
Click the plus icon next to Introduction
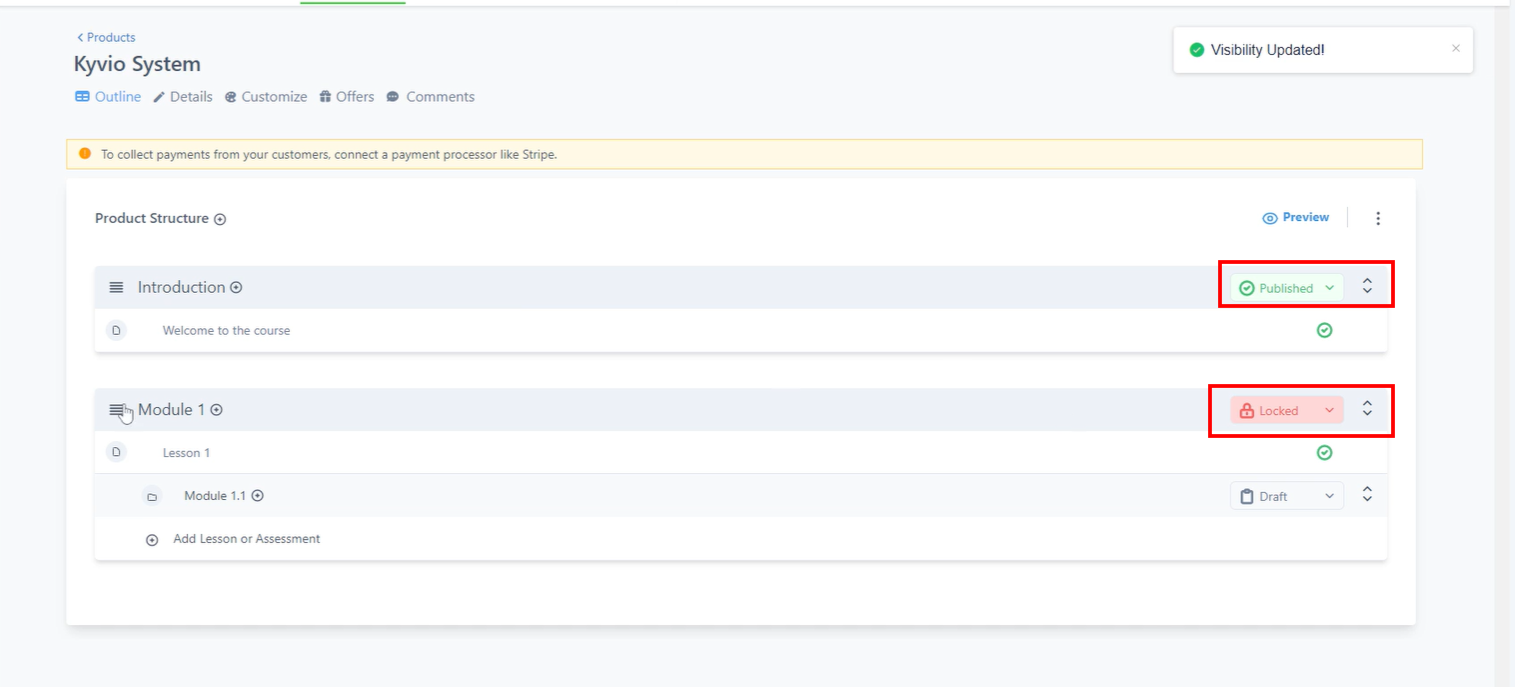(x=236, y=288)
